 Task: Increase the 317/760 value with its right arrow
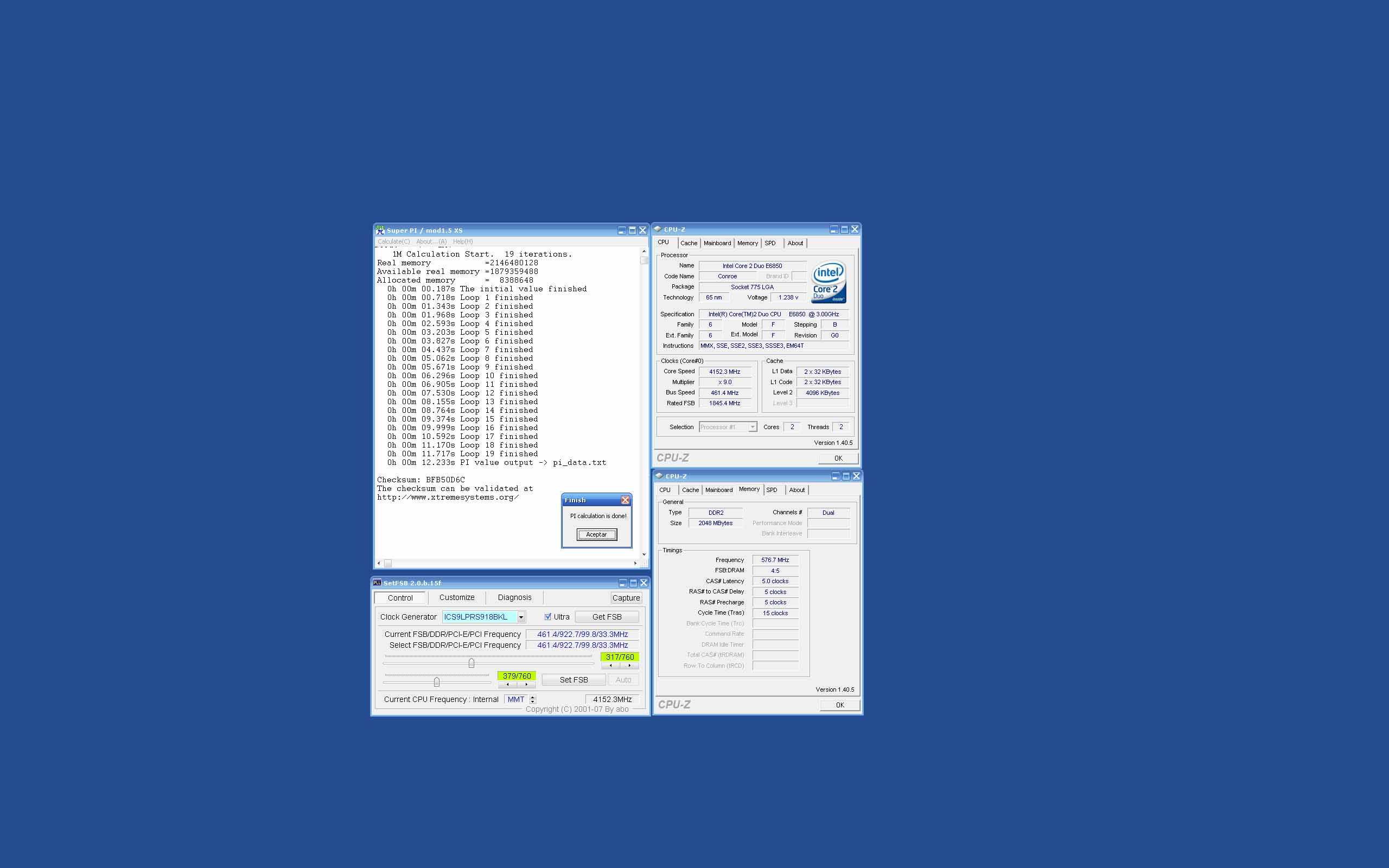tap(629, 665)
